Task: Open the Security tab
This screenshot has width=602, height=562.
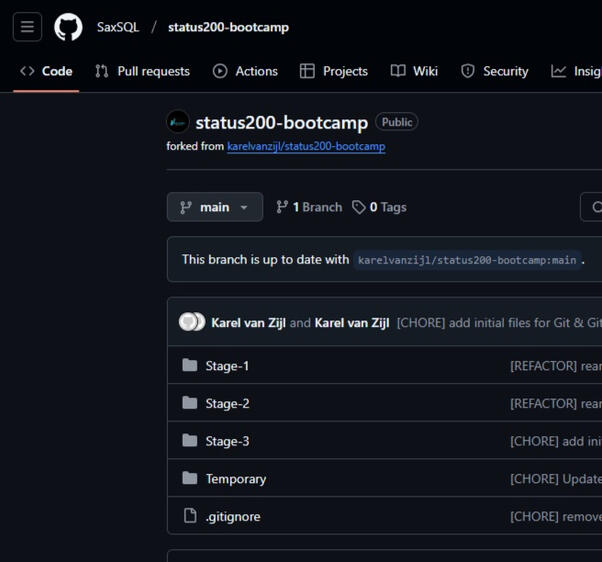Action: pos(494,71)
